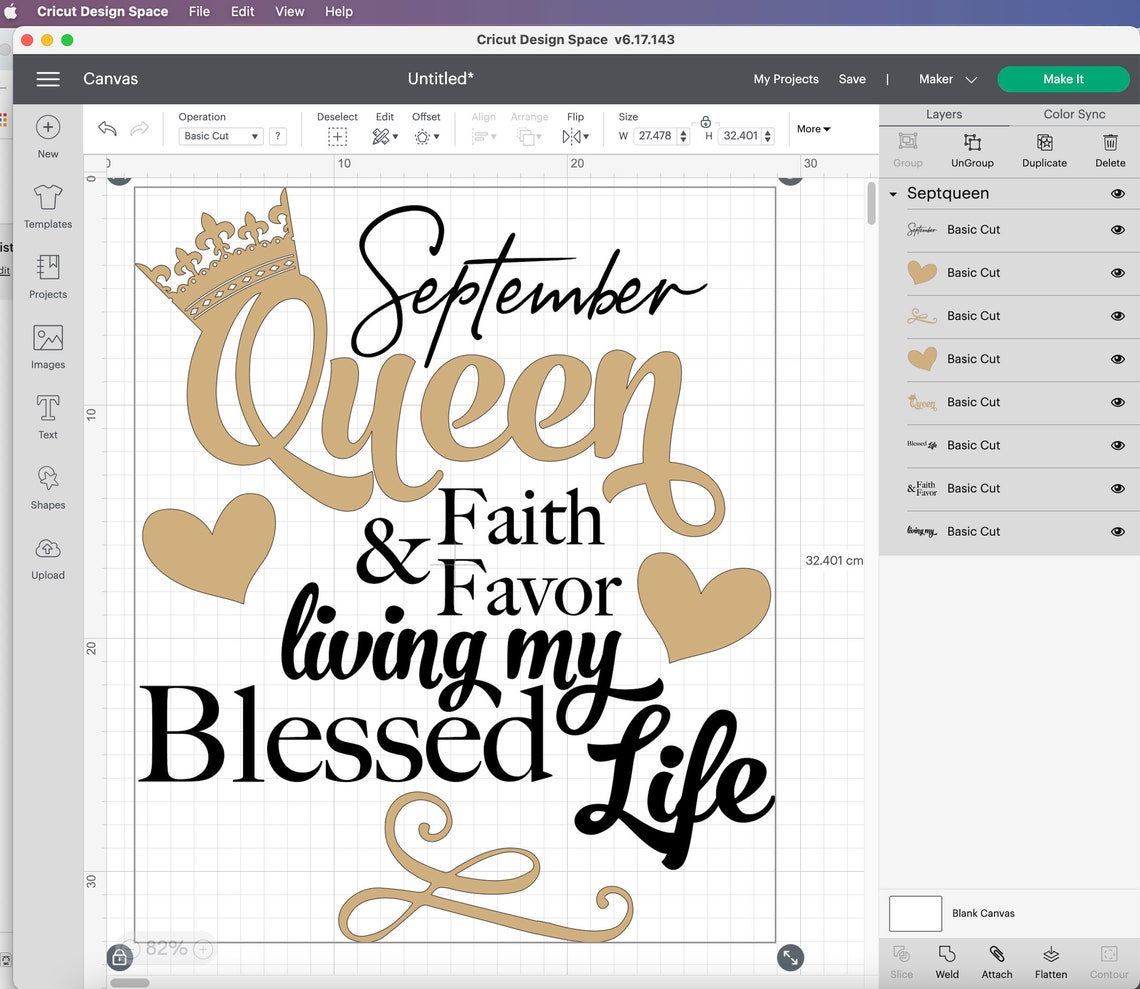Duplicate the selected layer
1140x989 pixels.
coord(1044,150)
